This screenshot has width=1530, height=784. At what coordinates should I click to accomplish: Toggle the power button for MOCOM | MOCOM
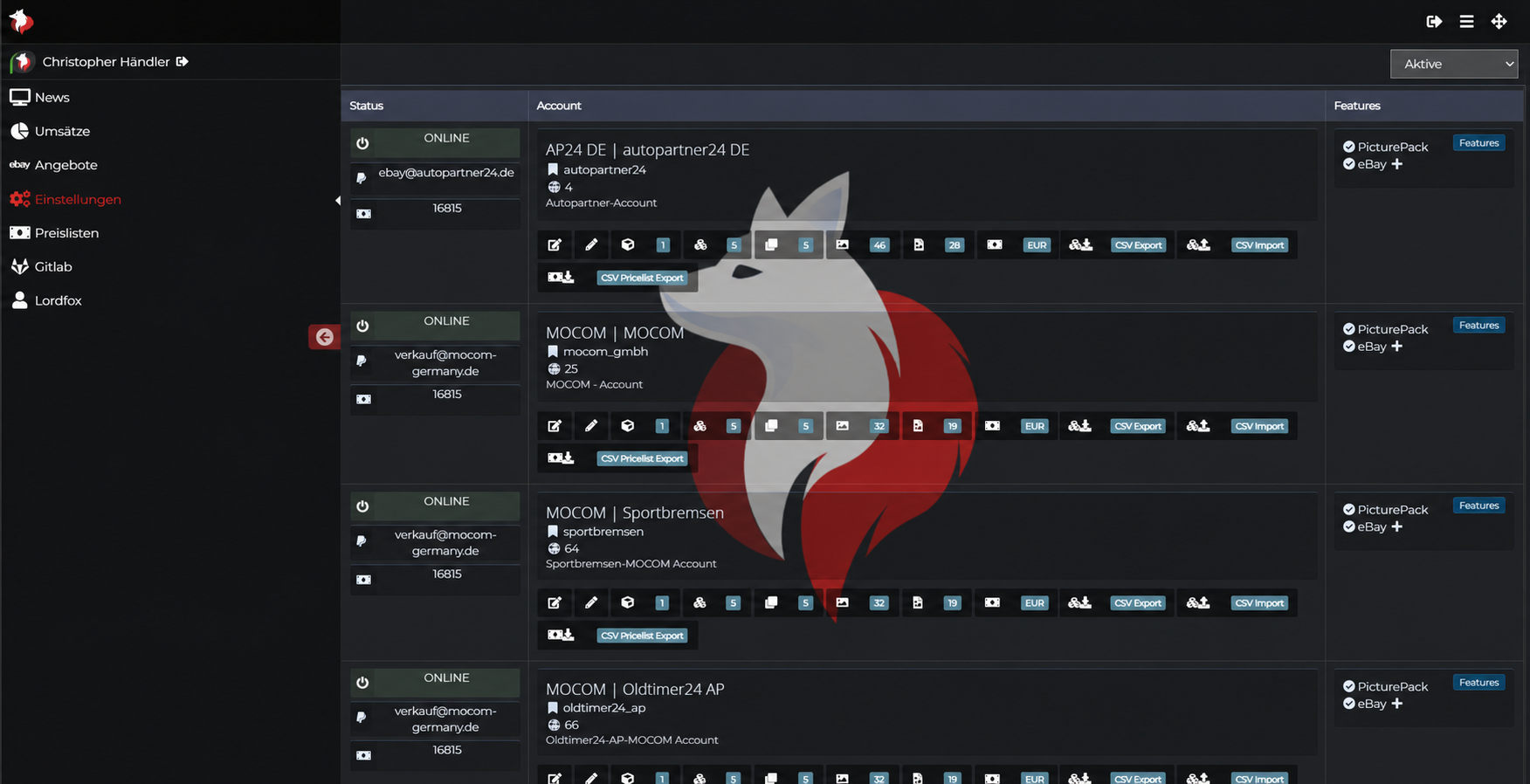(x=362, y=326)
